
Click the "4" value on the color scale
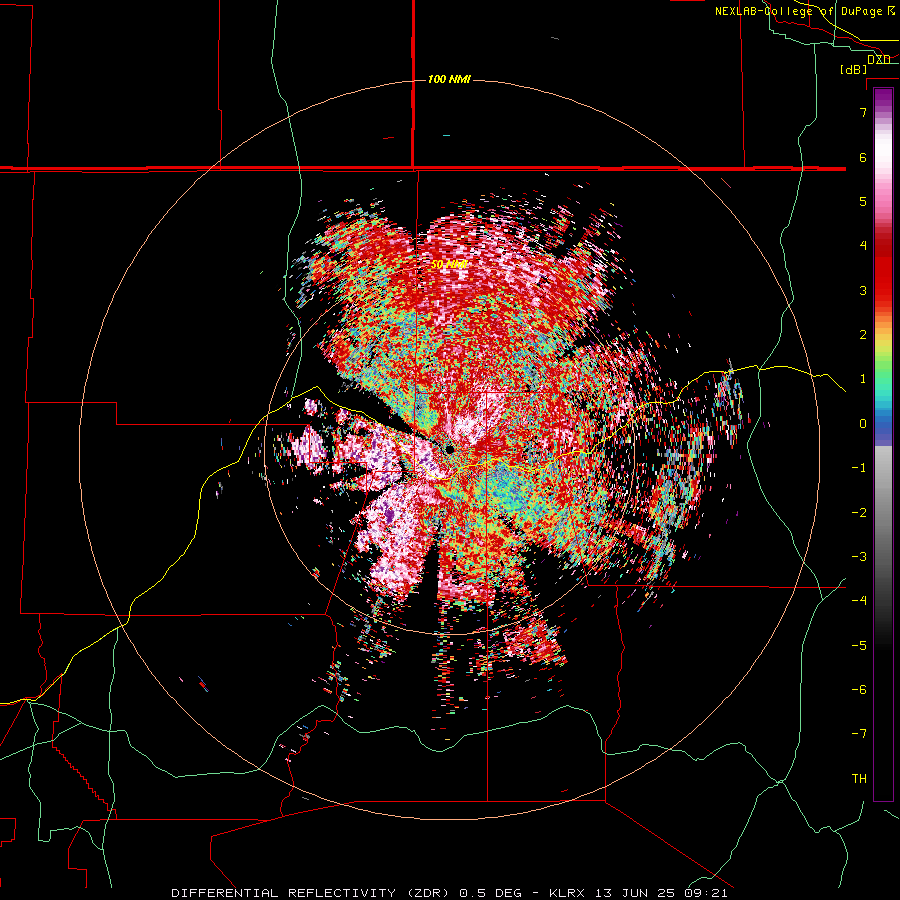coord(863,246)
